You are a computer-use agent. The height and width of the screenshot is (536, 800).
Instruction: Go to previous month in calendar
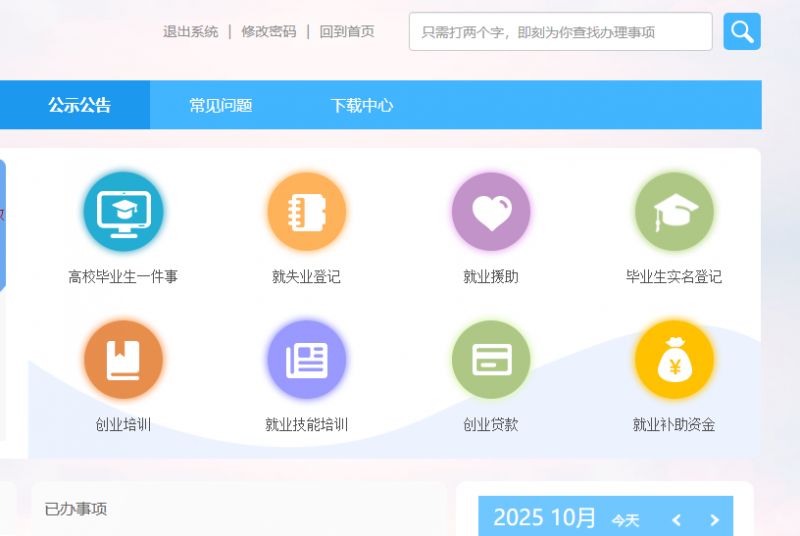tap(677, 520)
